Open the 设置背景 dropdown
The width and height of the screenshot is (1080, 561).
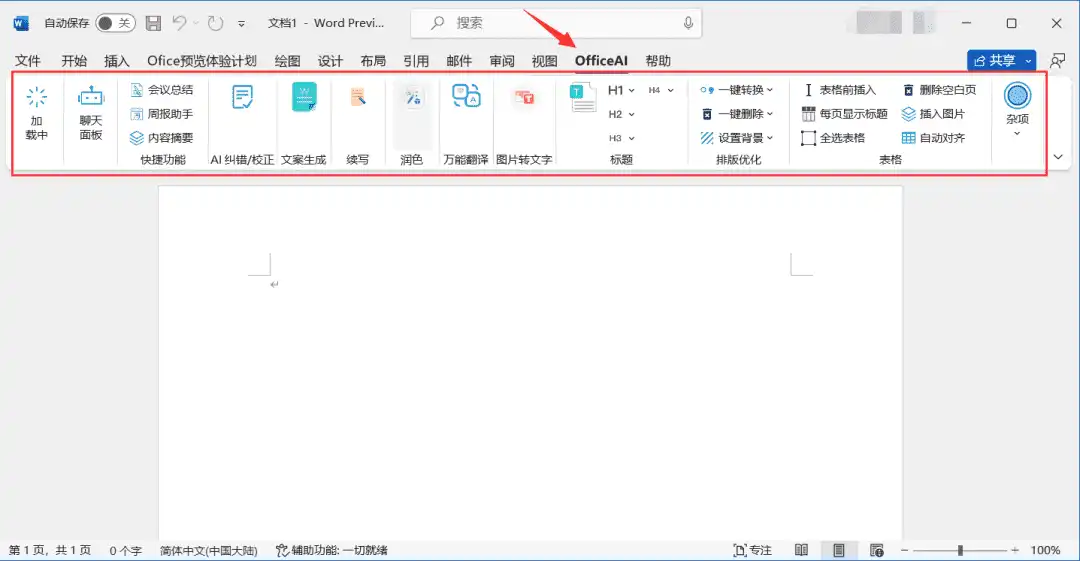point(736,138)
